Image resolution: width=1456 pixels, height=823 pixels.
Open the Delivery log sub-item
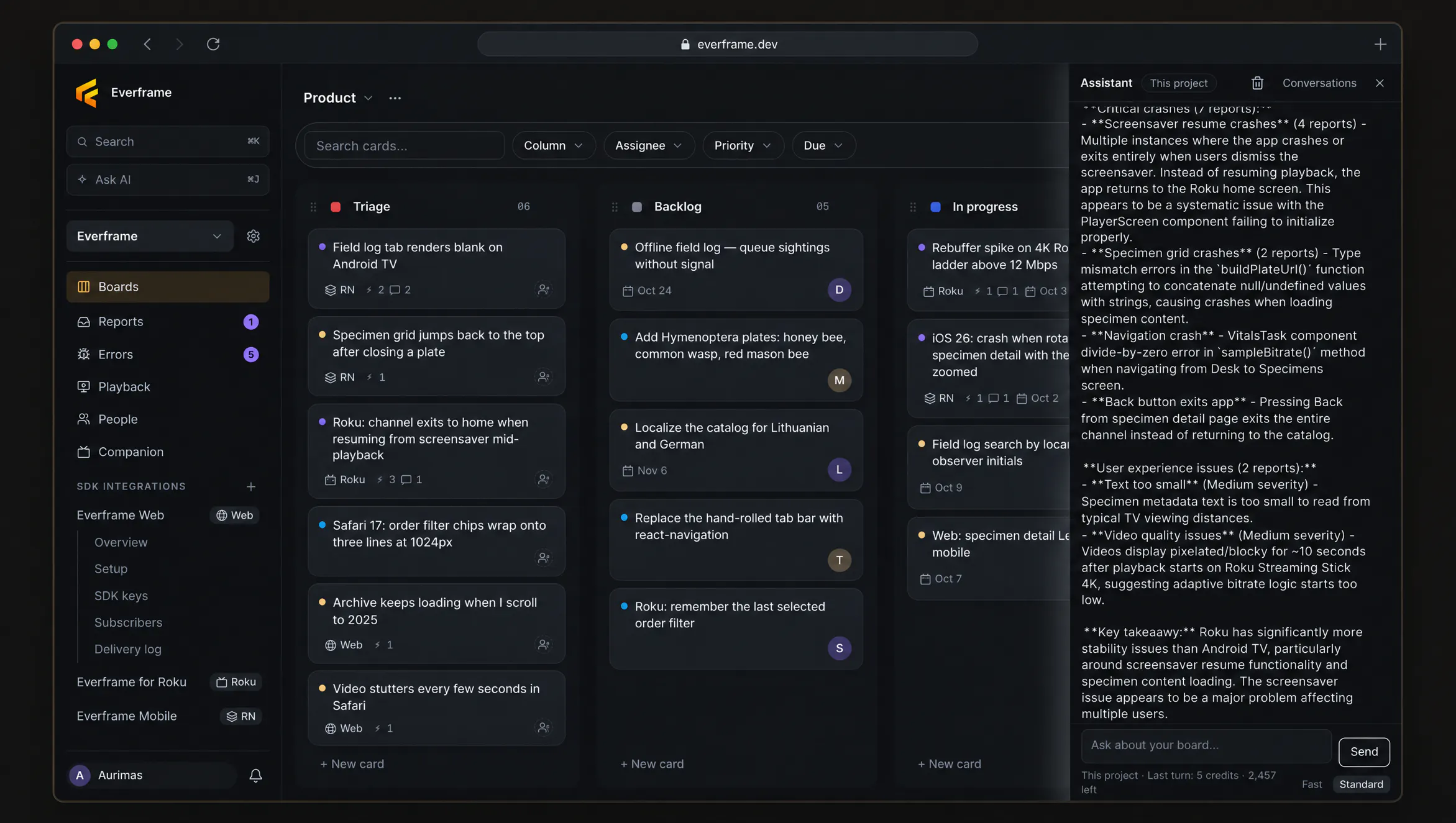pyautogui.click(x=127, y=649)
